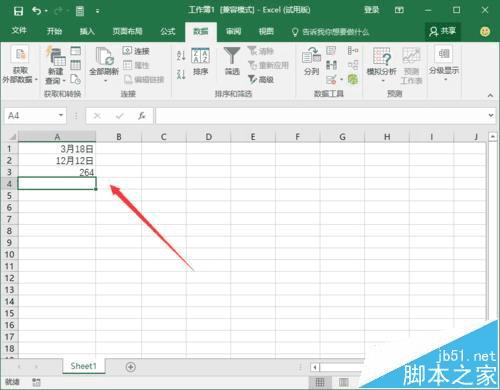The image size is (500, 390).
Task: Click the Manage Data Model green icon
Action: [x=353, y=79]
